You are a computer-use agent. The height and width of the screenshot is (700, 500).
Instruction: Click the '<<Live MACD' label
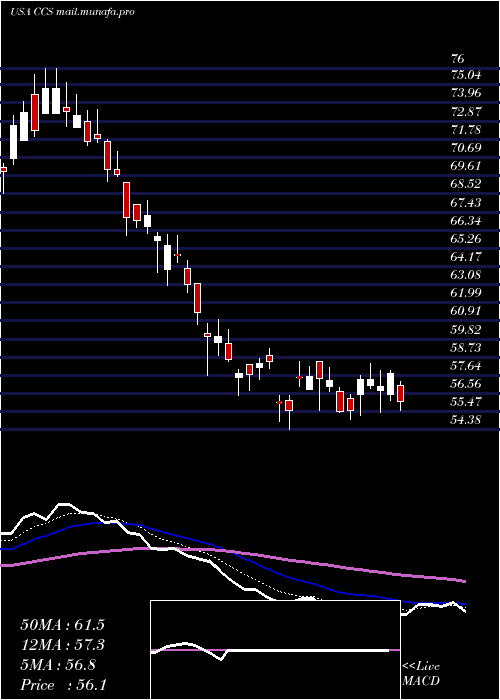pos(421,674)
